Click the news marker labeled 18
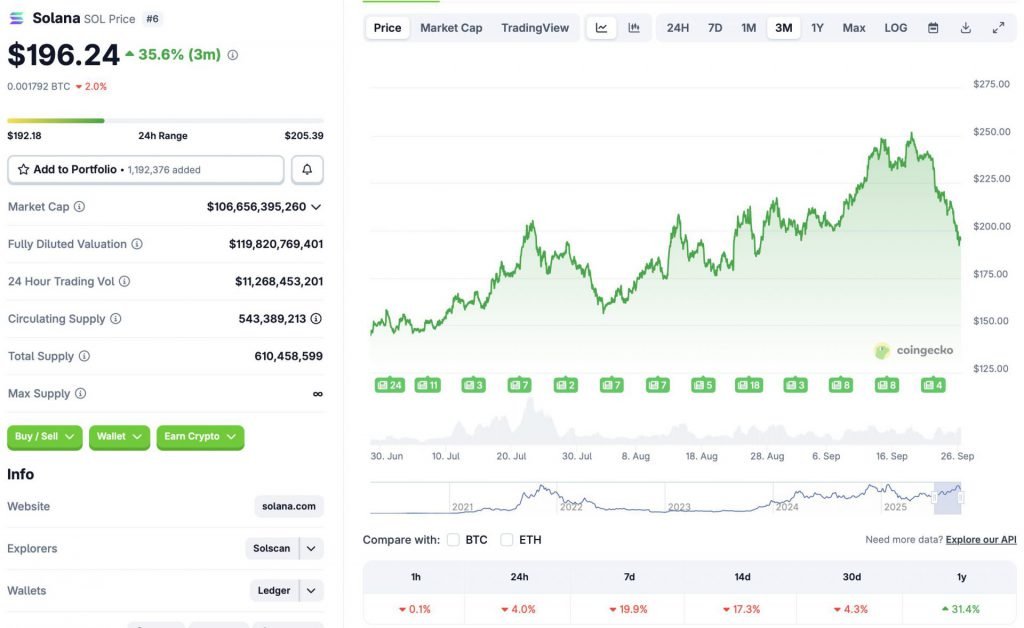 click(x=749, y=385)
